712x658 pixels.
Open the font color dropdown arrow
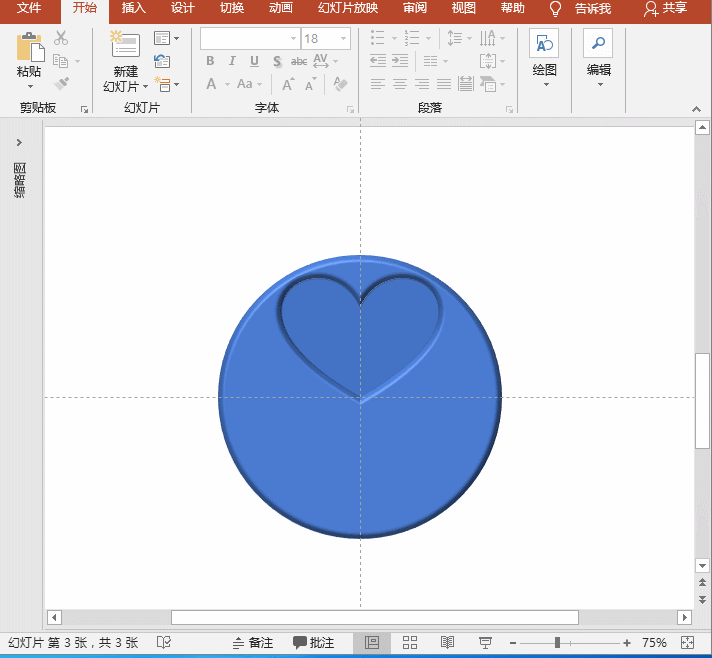(227, 84)
